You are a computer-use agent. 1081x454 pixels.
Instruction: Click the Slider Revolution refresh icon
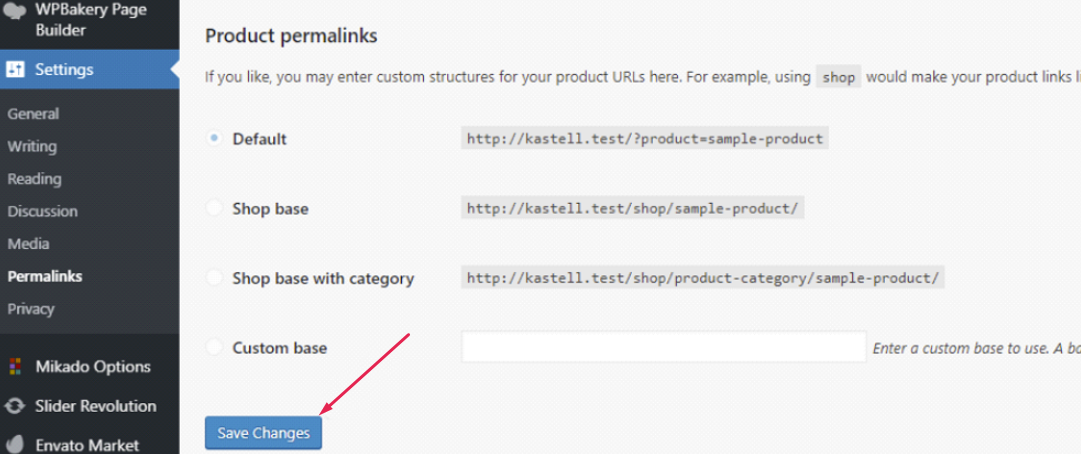tap(15, 406)
